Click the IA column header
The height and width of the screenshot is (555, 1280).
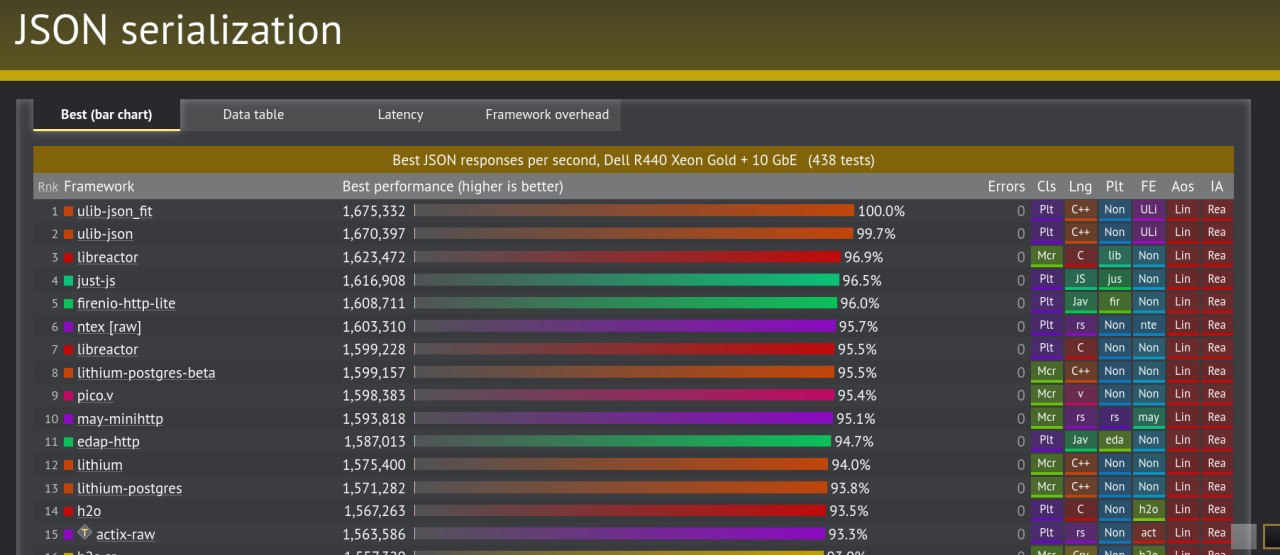(1216, 186)
